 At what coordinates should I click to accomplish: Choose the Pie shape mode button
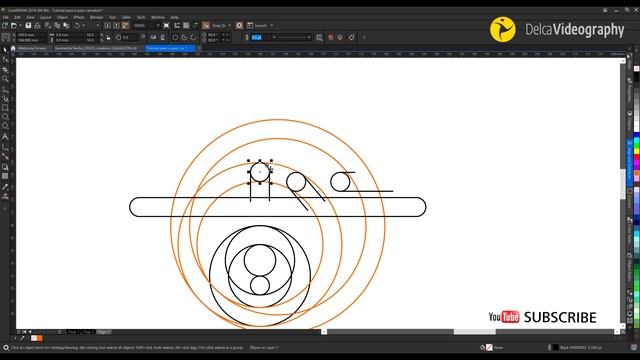pos(184,38)
